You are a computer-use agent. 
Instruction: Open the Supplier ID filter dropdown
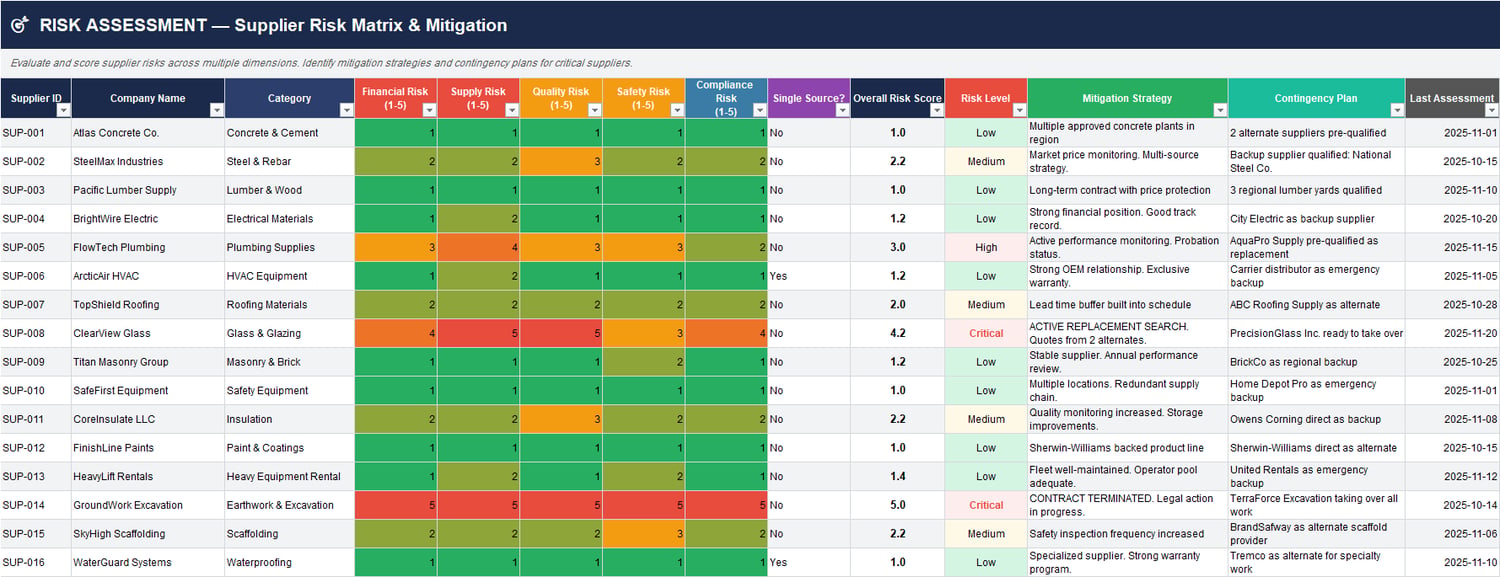63,110
